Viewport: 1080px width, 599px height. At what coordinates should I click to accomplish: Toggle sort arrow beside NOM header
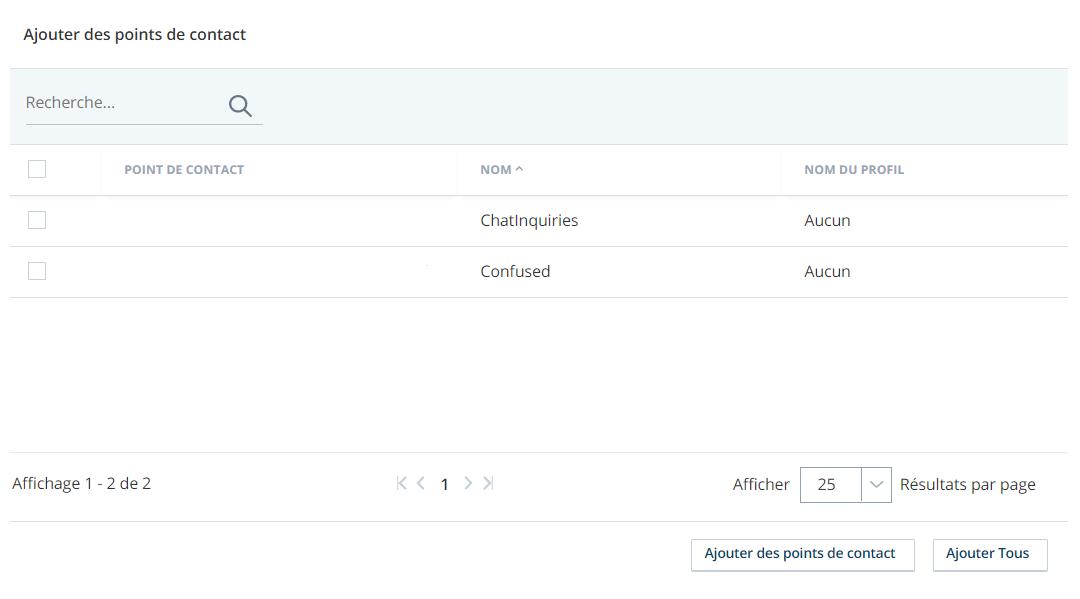[x=519, y=169]
